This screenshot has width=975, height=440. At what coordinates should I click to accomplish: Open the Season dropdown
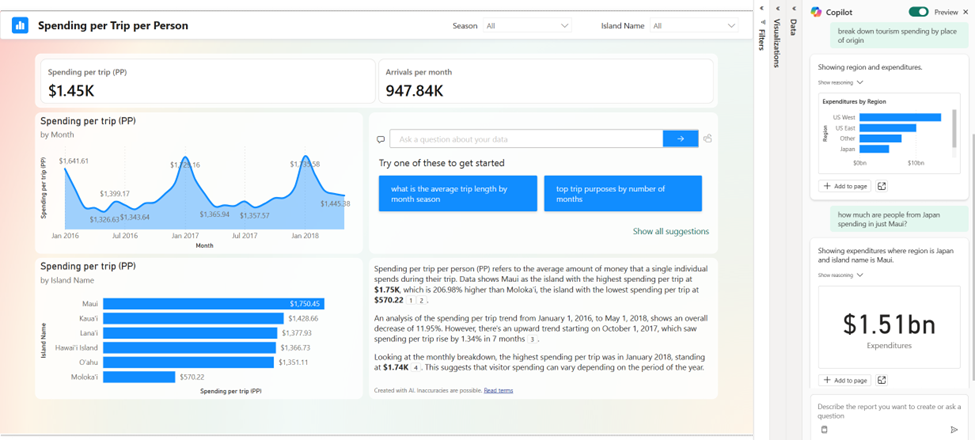pyautogui.click(x=527, y=25)
